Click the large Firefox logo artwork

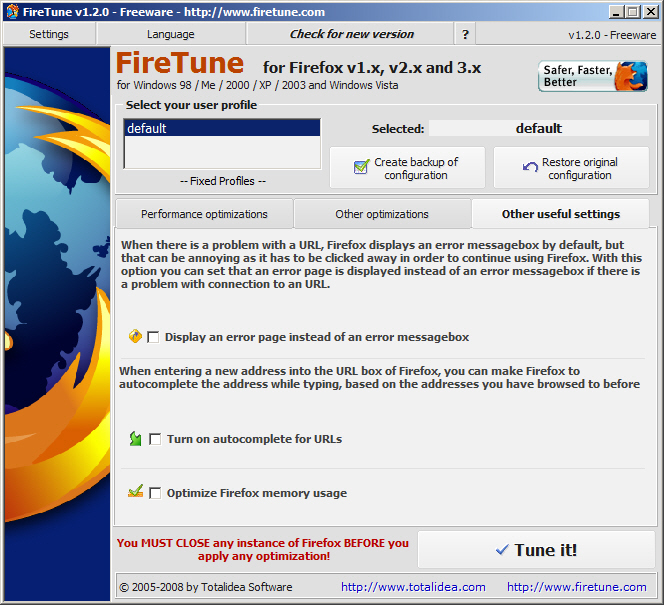point(57,324)
